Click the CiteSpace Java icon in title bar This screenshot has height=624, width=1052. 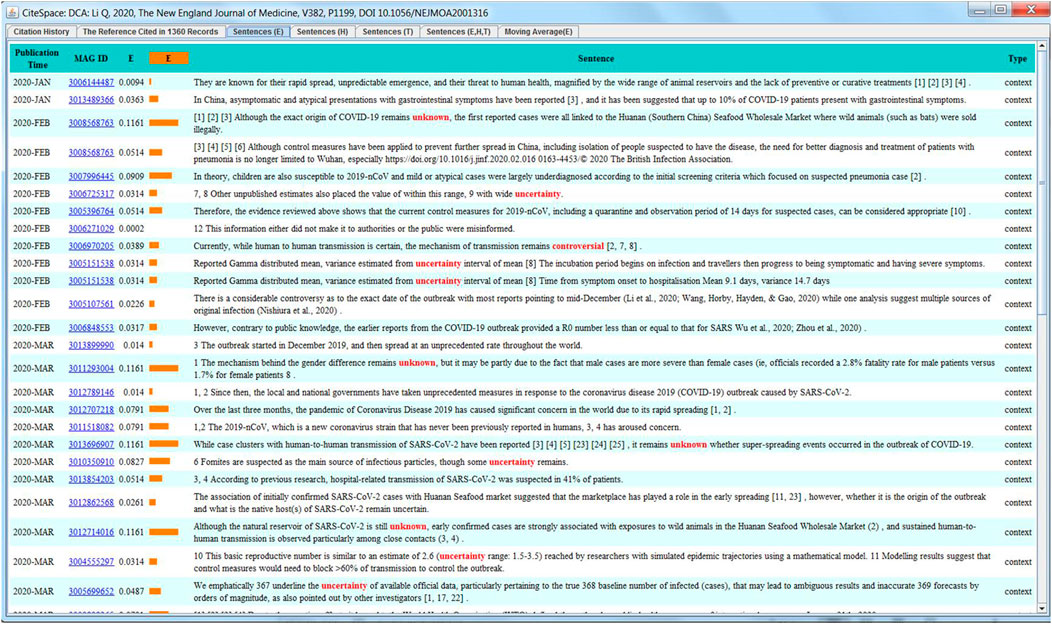pyautogui.click(x=12, y=12)
